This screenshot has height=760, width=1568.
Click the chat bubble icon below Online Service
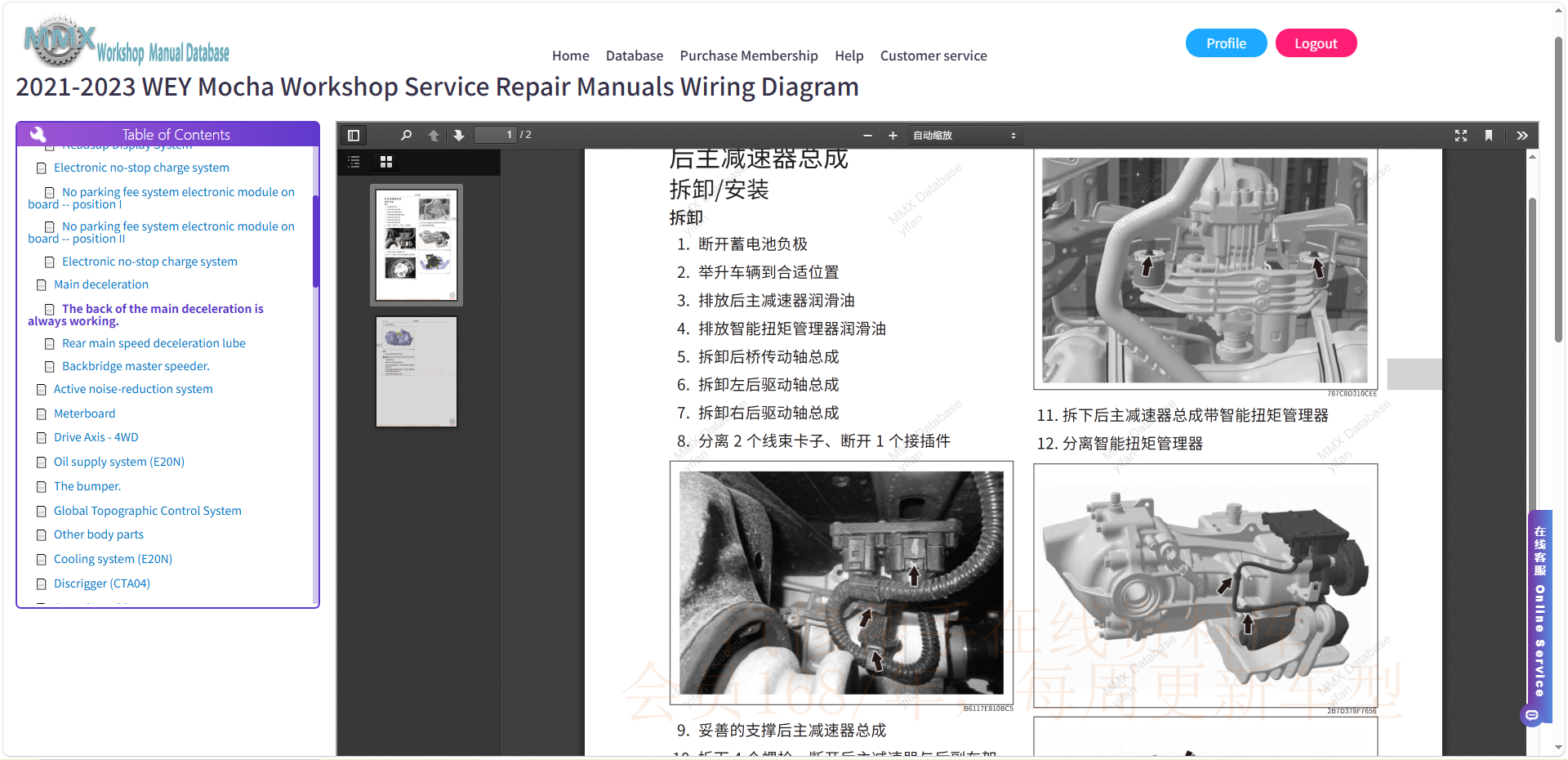pyautogui.click(x=1532, y=716)
